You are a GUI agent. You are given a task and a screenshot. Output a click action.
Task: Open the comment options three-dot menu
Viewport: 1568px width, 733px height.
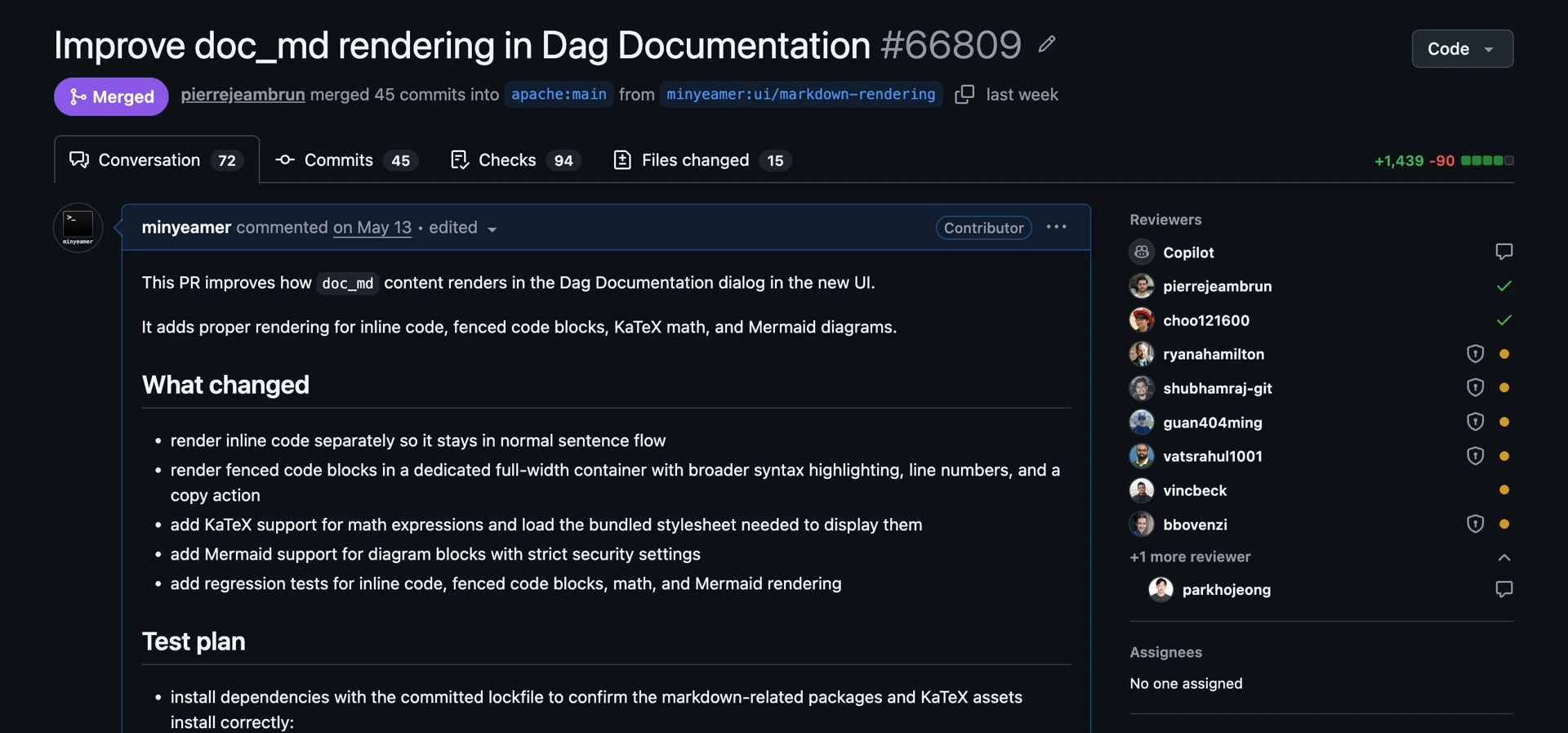coord(1056,227)
